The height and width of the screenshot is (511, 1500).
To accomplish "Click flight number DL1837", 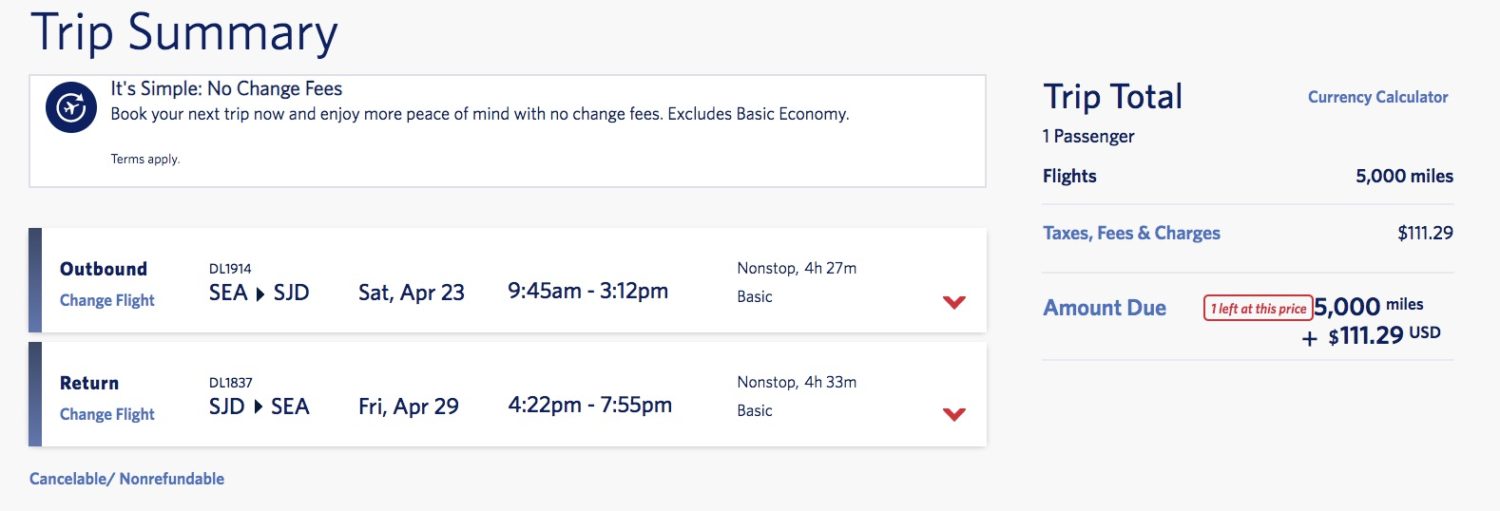I will click(230, 383).
